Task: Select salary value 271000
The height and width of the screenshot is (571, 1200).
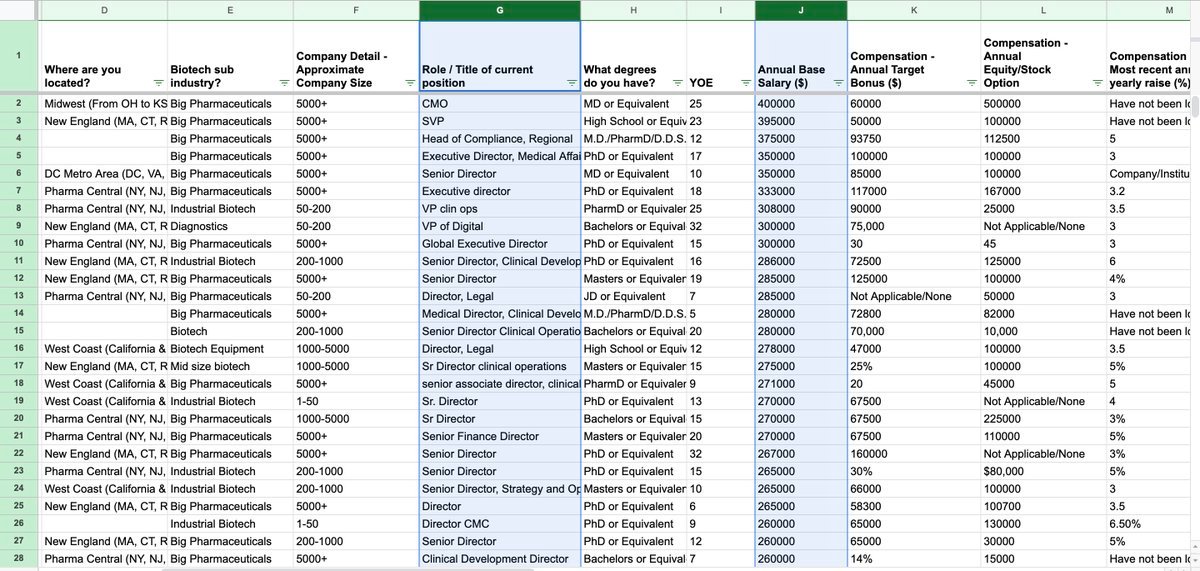Action: 801,383
